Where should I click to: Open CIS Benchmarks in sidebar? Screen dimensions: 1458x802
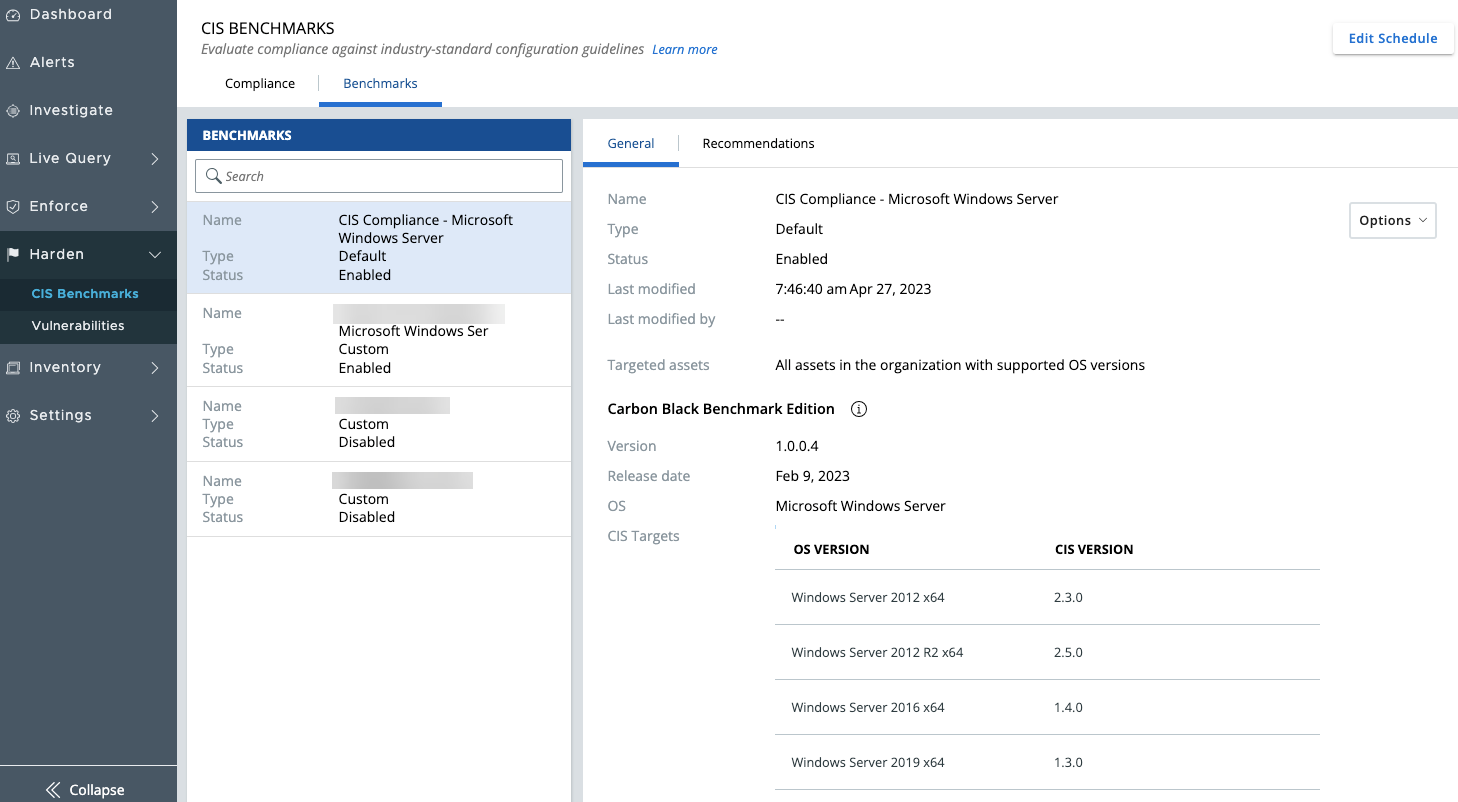[x=85, y=294]
